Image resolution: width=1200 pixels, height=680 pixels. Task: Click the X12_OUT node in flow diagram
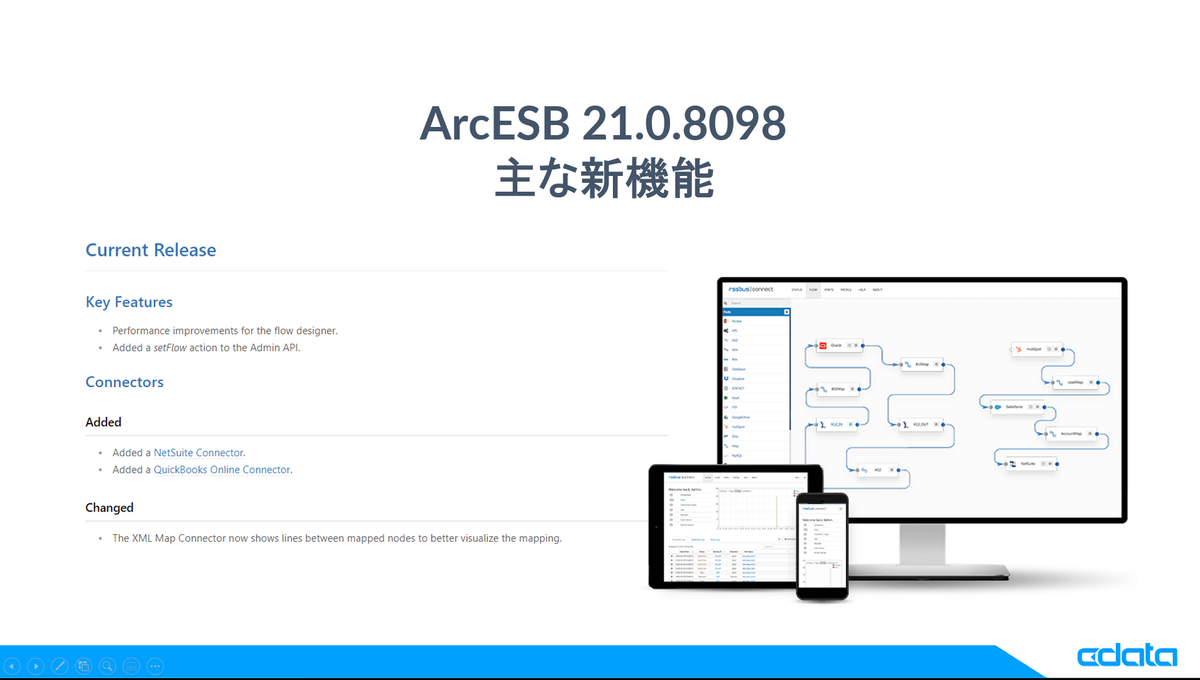[x=920, y=424]
